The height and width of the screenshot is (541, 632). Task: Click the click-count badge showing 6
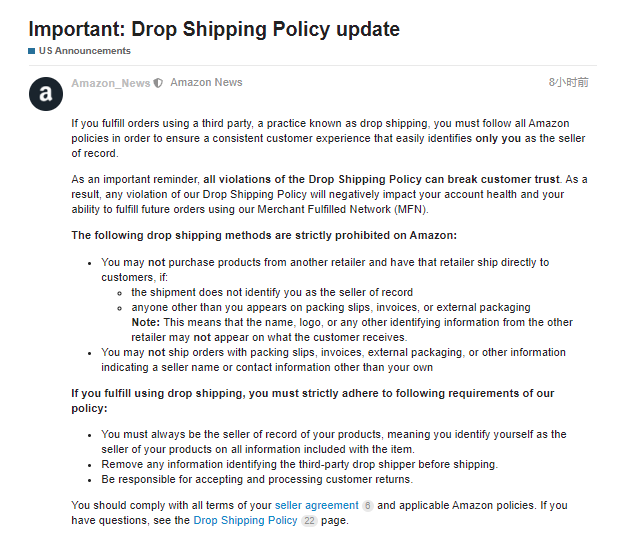[368, 507]
